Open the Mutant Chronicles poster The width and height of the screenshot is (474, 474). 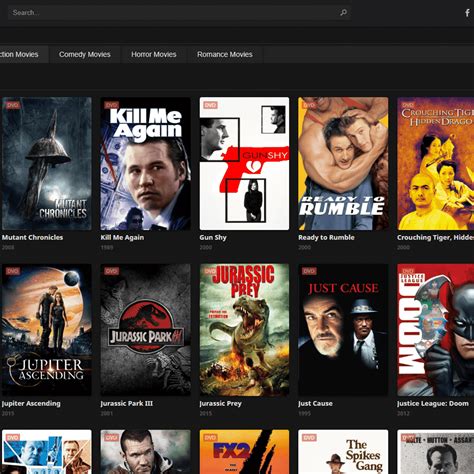coord(47,163)
